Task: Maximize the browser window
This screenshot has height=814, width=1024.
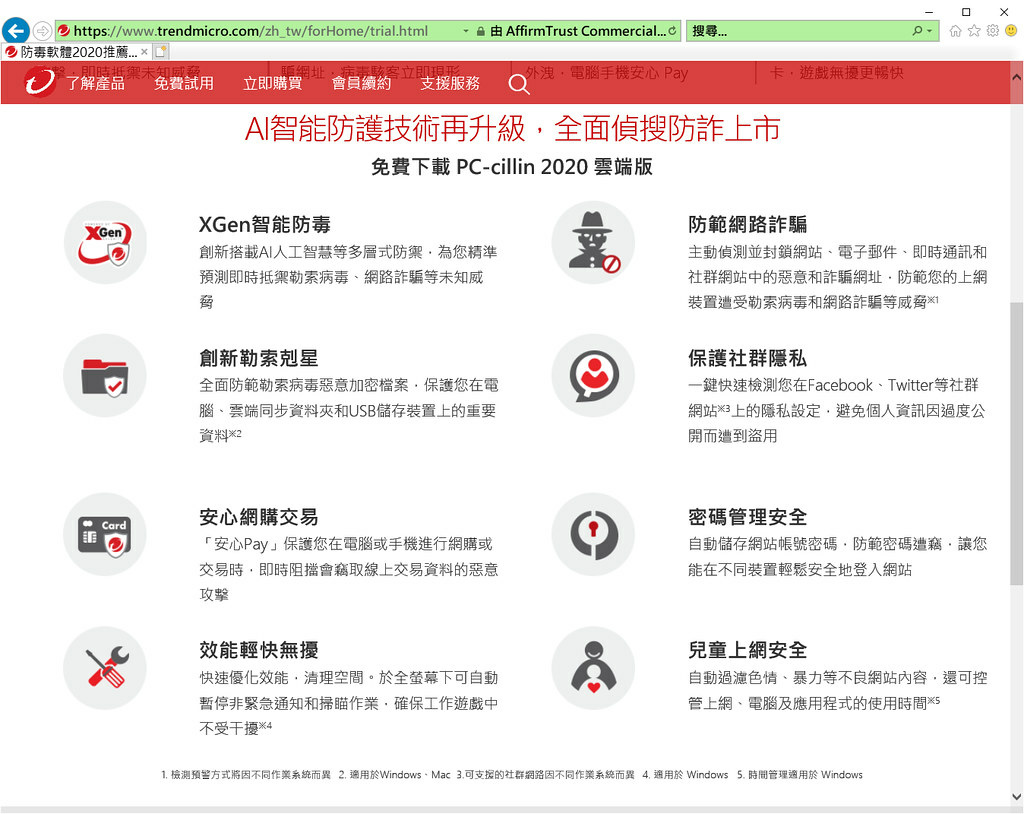Action: (x=967, y=12)
